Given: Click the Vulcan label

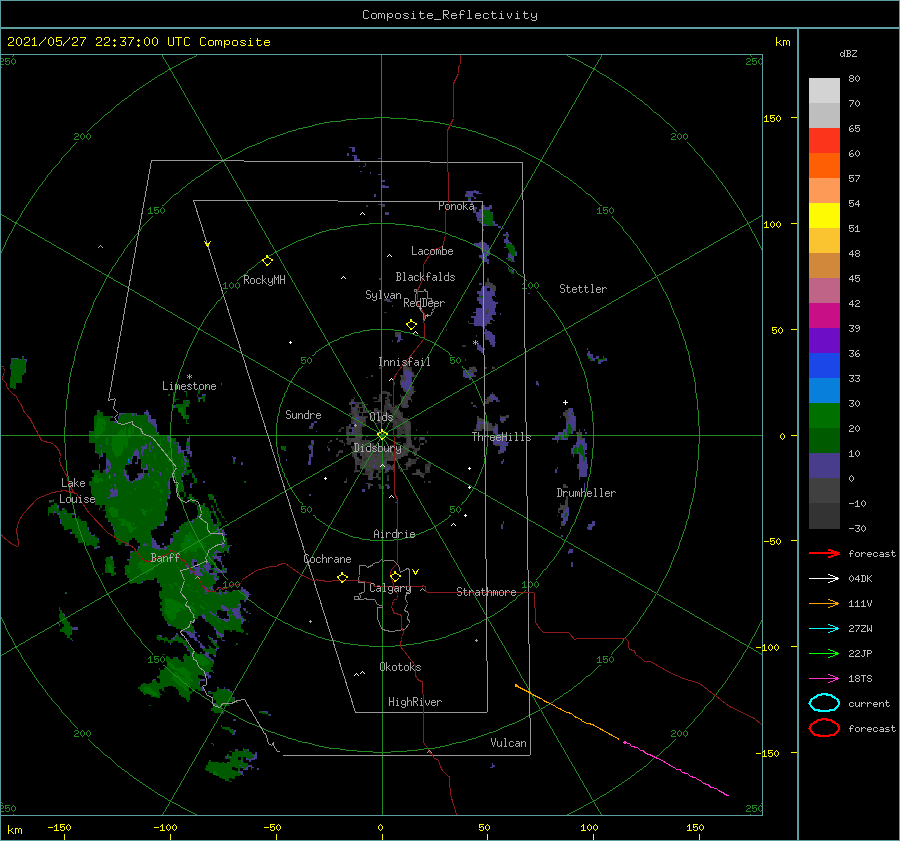Looking at the screenshot, I should [x=508, y=743].
